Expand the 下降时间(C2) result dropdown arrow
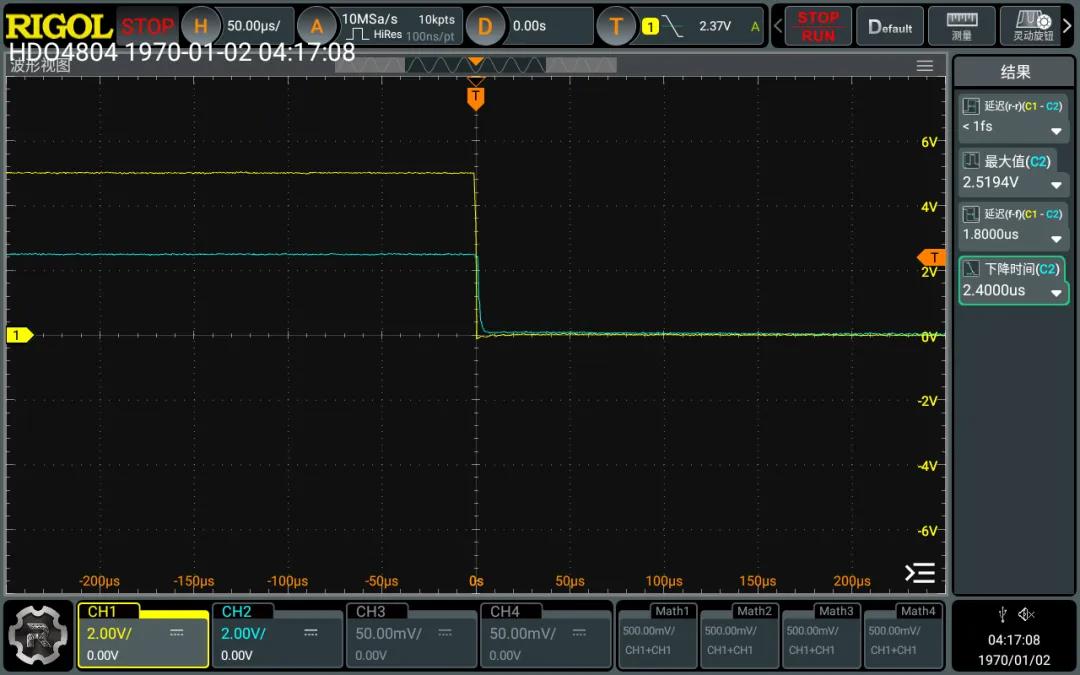The height and width of the screenshot is (675, 1080). tap(1056, 293)
